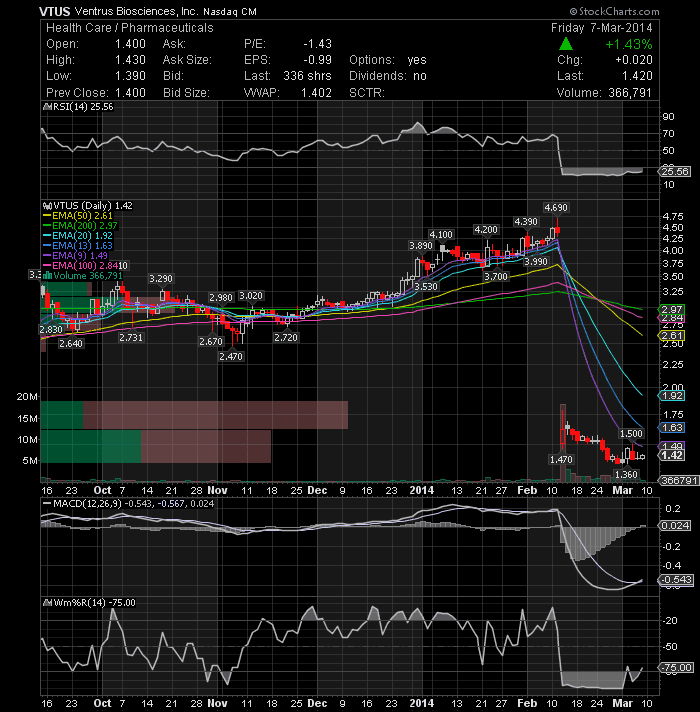Screen dimensions: 700x712
Task: Click the small icon beside RSI(14) label
Action: (47, 107)
